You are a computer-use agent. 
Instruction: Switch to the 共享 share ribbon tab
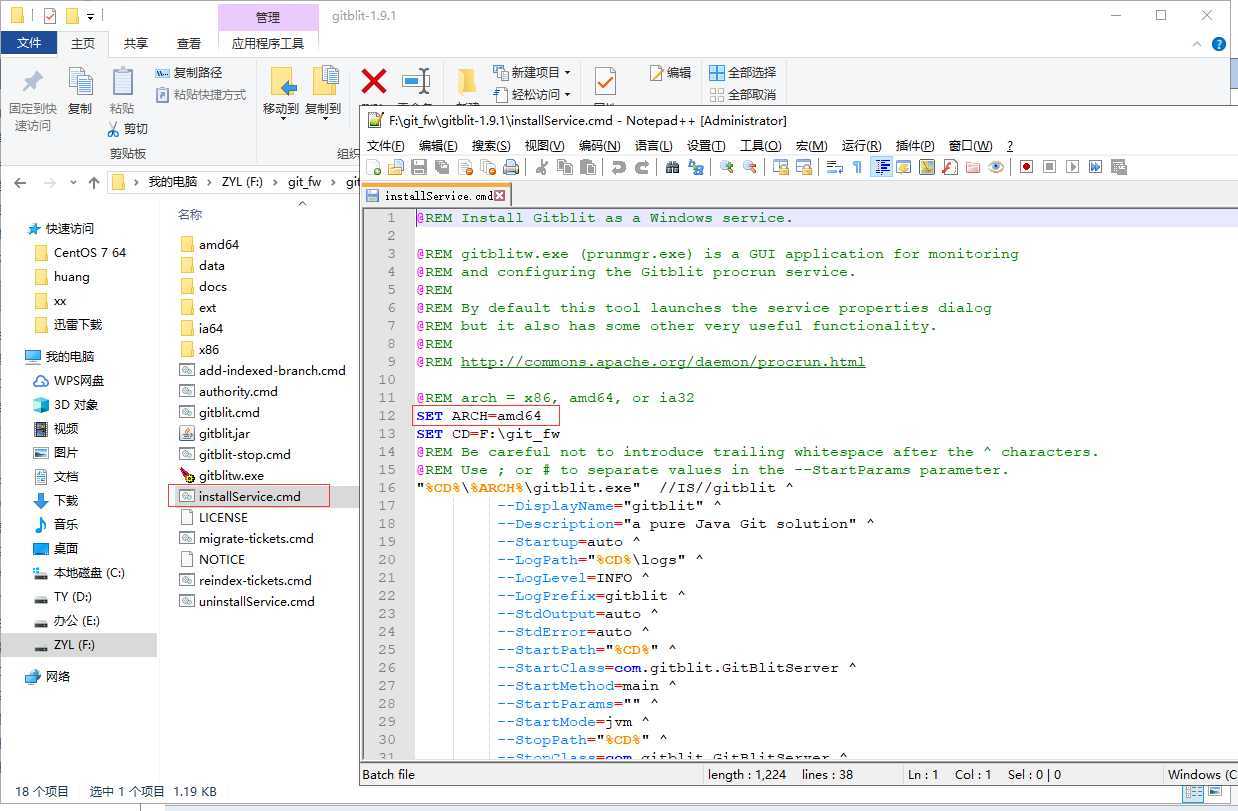[x=136, y=43]
